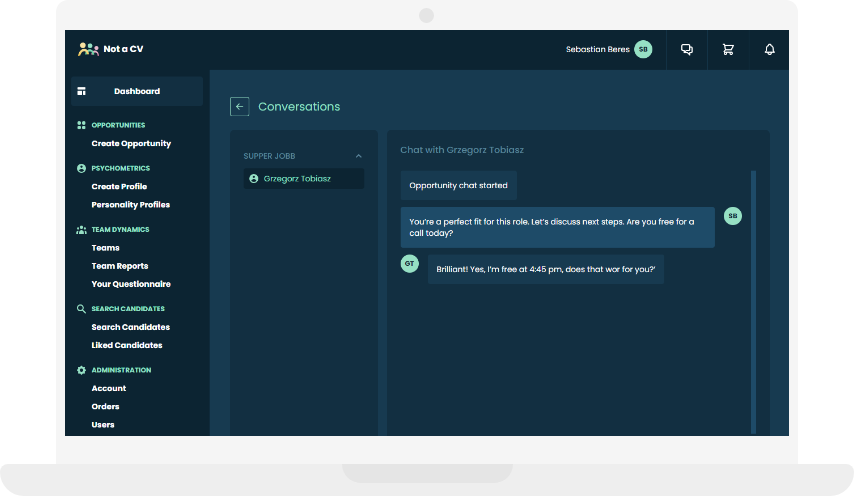Open the Dashboard menu item

click(137, 91)
